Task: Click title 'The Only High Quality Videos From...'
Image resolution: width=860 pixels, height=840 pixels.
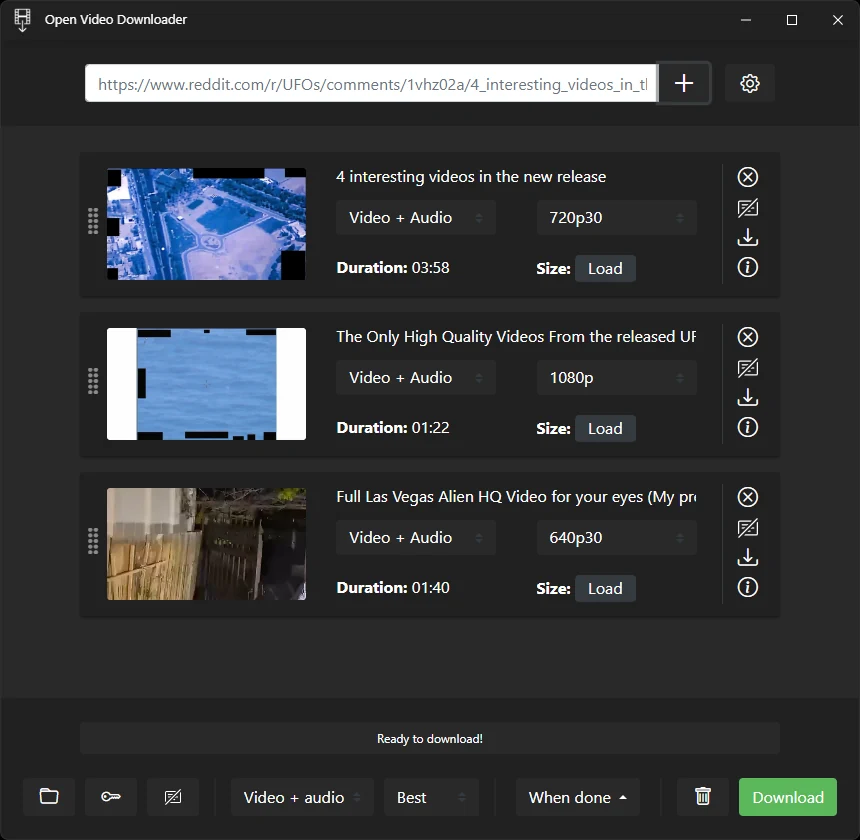Action: pos(516,337)
